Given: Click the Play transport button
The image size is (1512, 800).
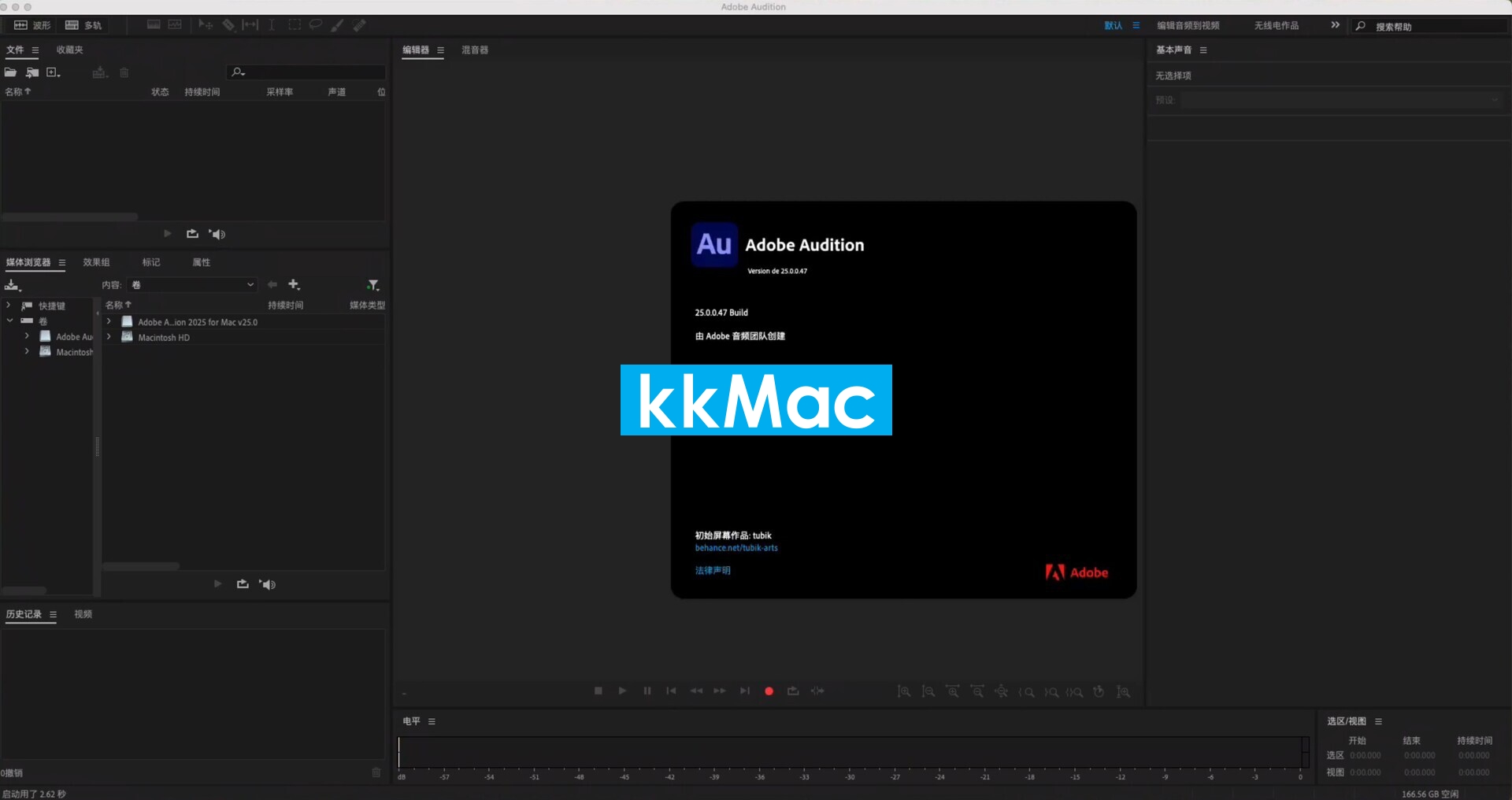Looking at the screenshot, I should 622,691.
